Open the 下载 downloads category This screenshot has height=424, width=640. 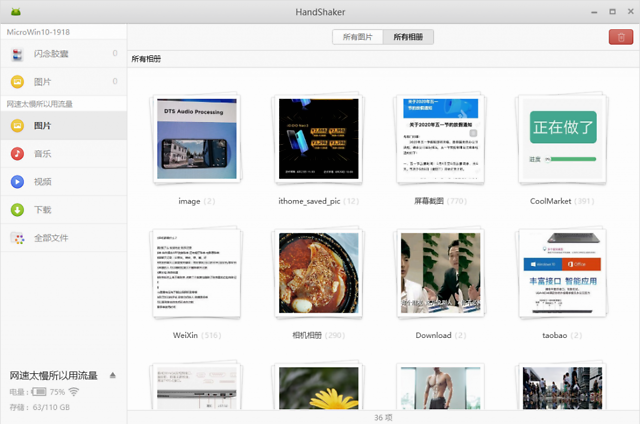[64, 210]
